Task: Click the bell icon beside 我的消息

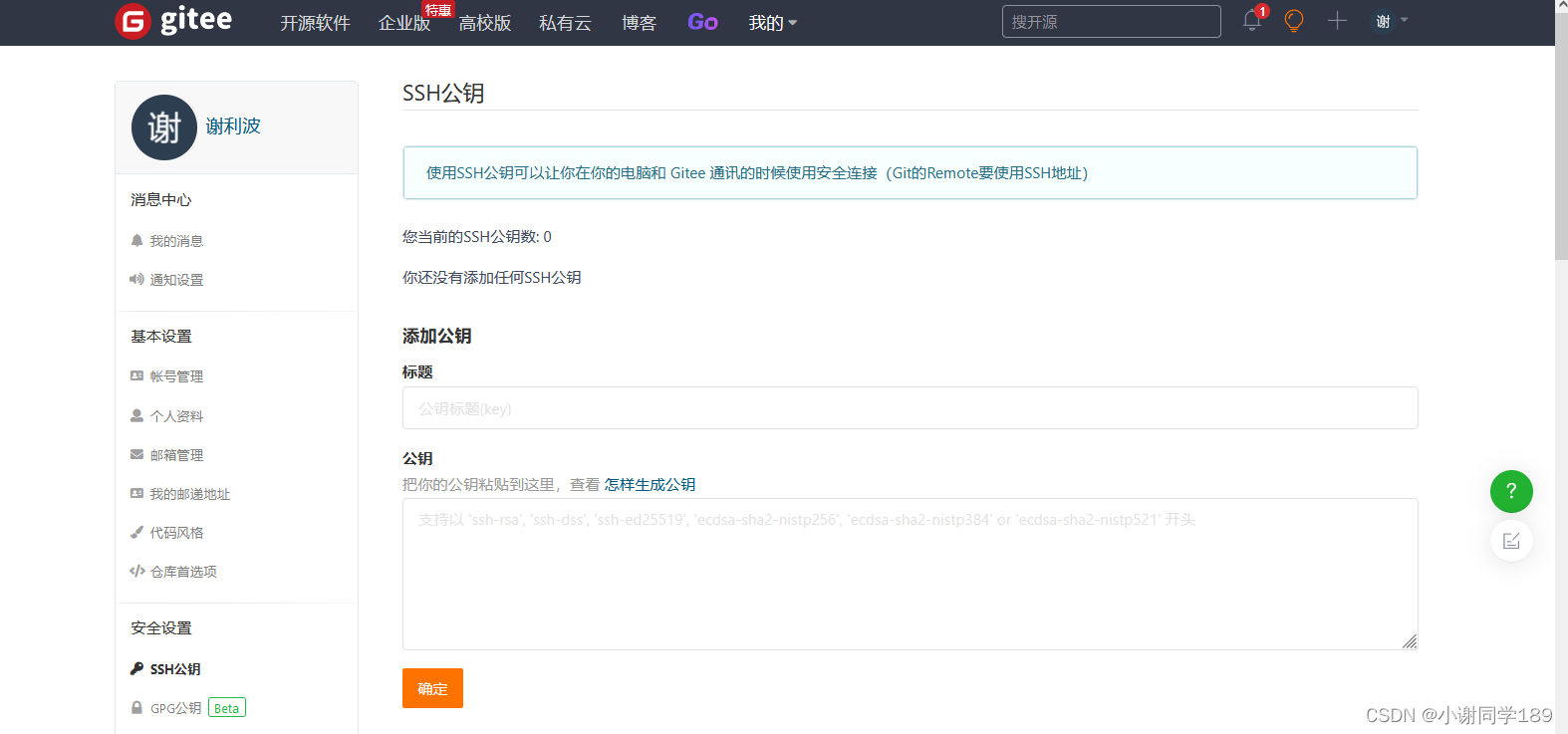Action: pos(137,240)
